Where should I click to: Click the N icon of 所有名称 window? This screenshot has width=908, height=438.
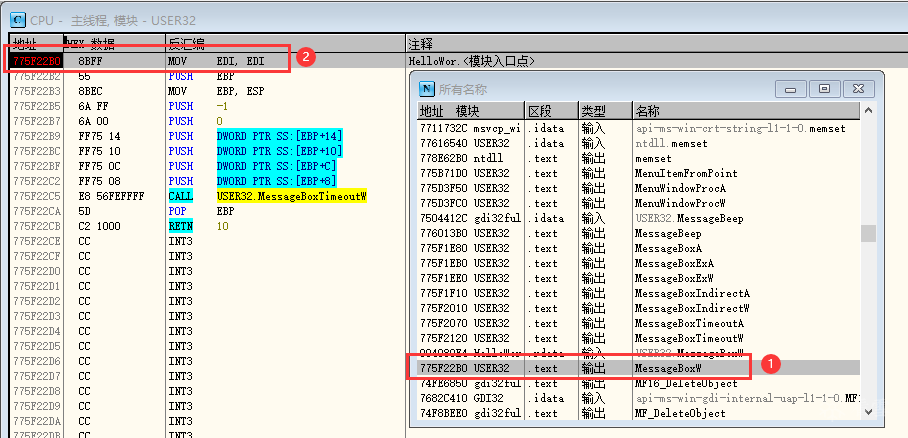pyautogui.click(x=427, y=89)
